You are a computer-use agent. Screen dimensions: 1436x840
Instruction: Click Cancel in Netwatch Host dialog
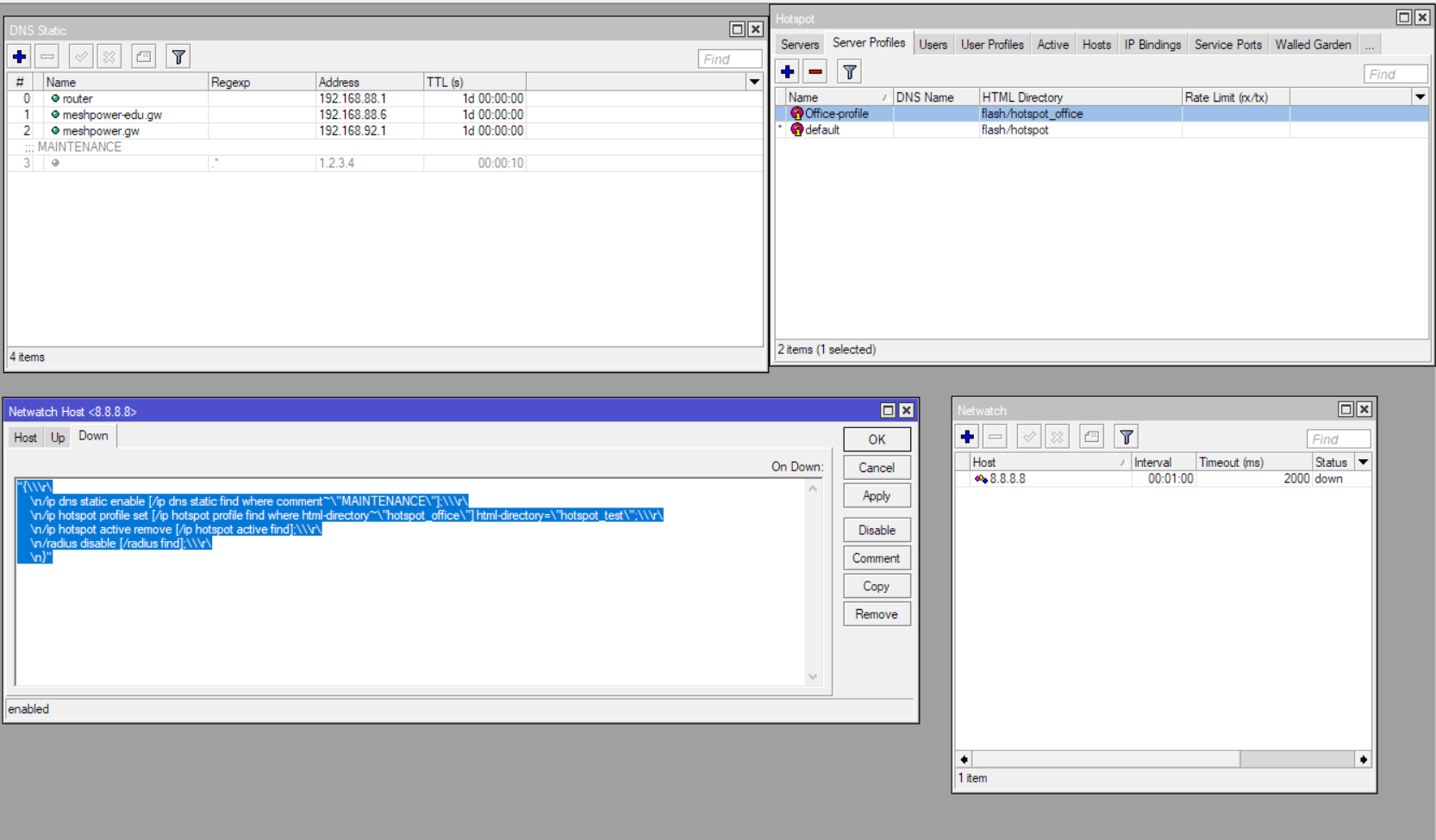pyautogui.click(x=877, y=468)
